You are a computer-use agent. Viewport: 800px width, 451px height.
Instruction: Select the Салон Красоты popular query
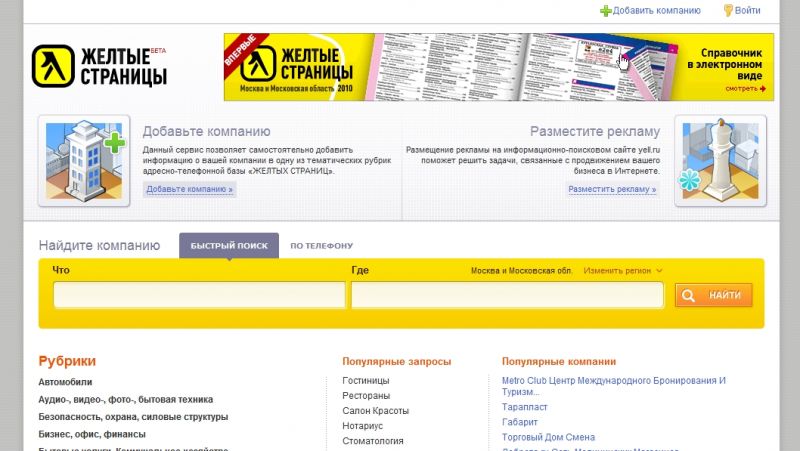[376, 411]
